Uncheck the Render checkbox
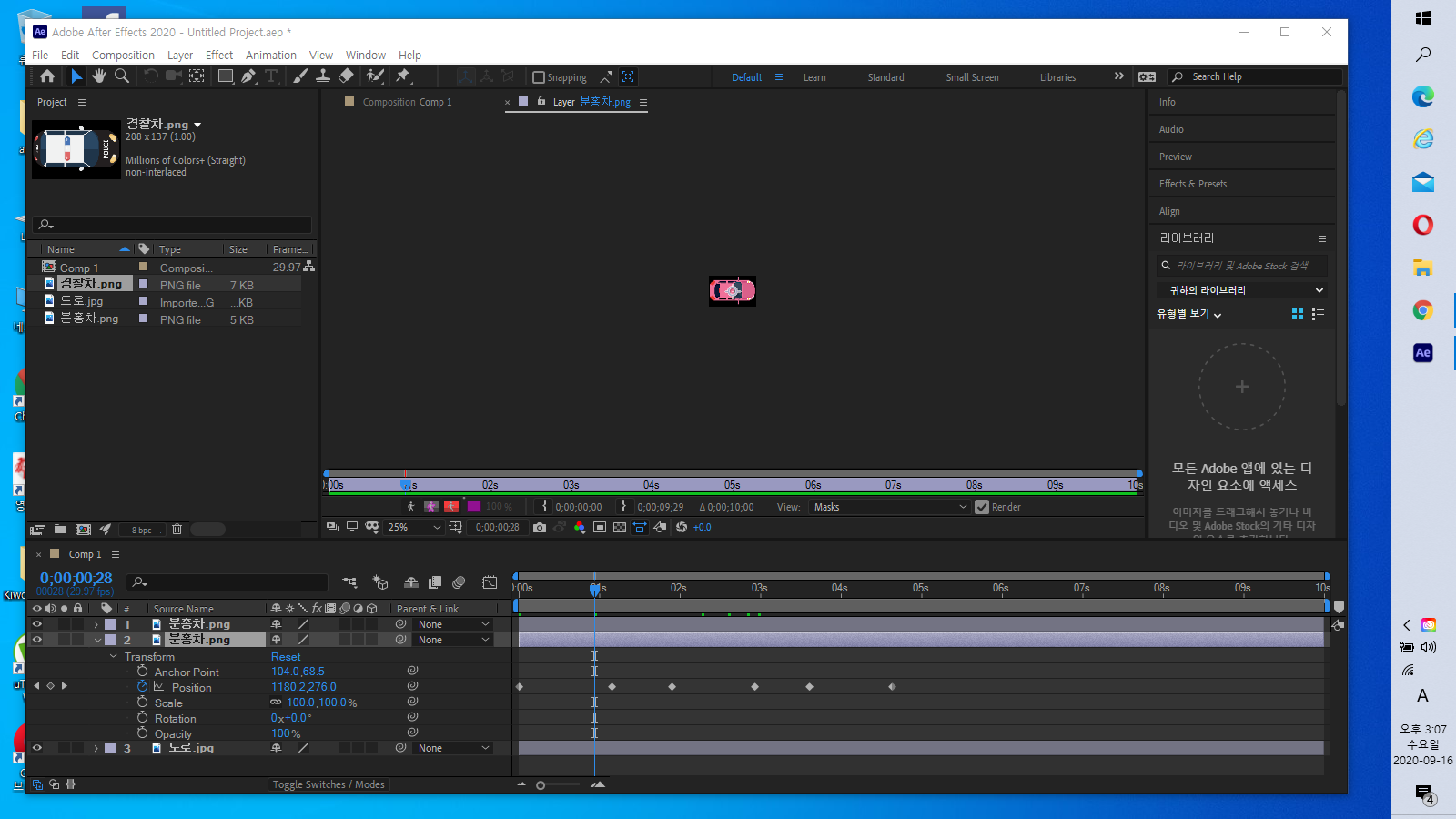This screenshot has height=819, width=1456. coord(982,507)
